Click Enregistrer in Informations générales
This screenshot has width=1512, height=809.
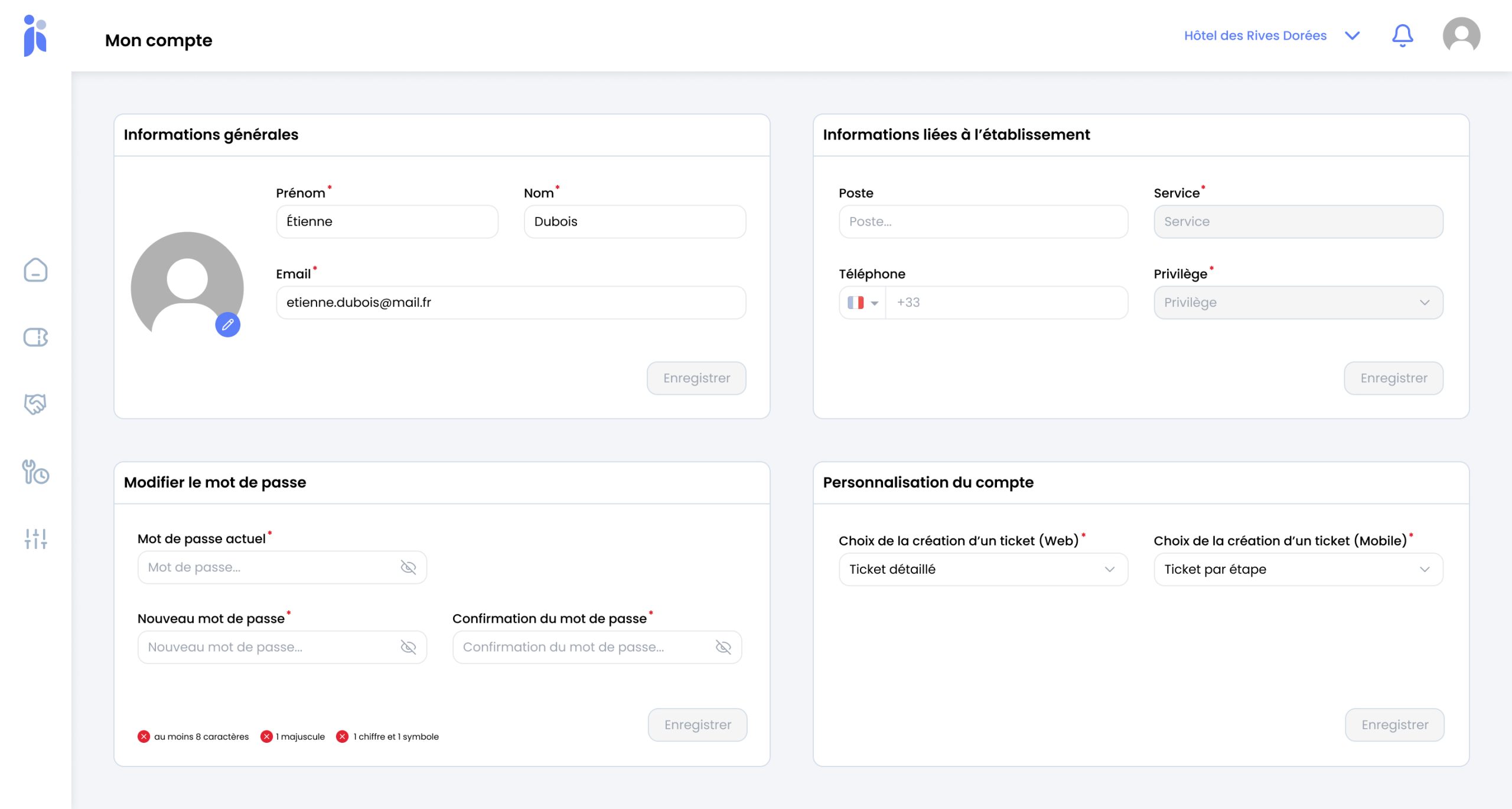[x=696, y=378]
